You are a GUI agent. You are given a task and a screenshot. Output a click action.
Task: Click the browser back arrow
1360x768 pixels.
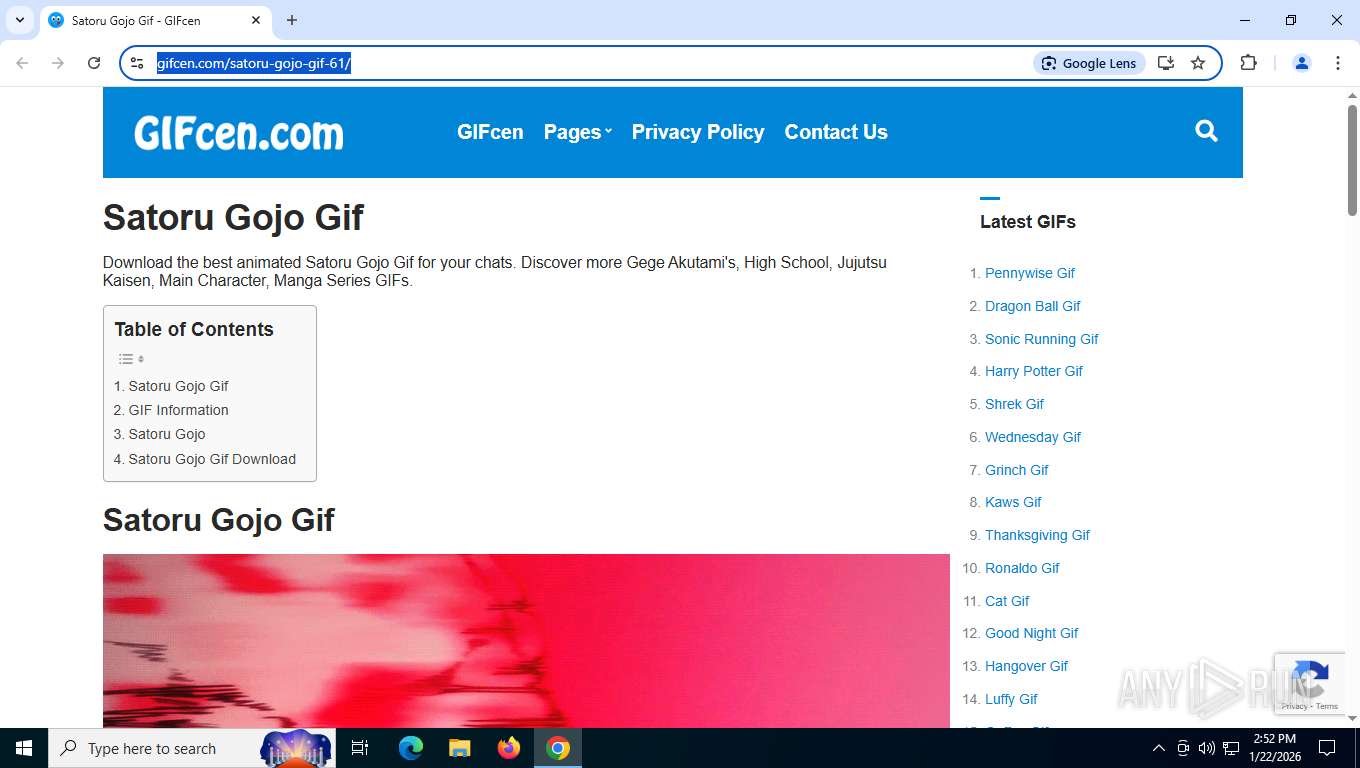click(x=22, y=63)
